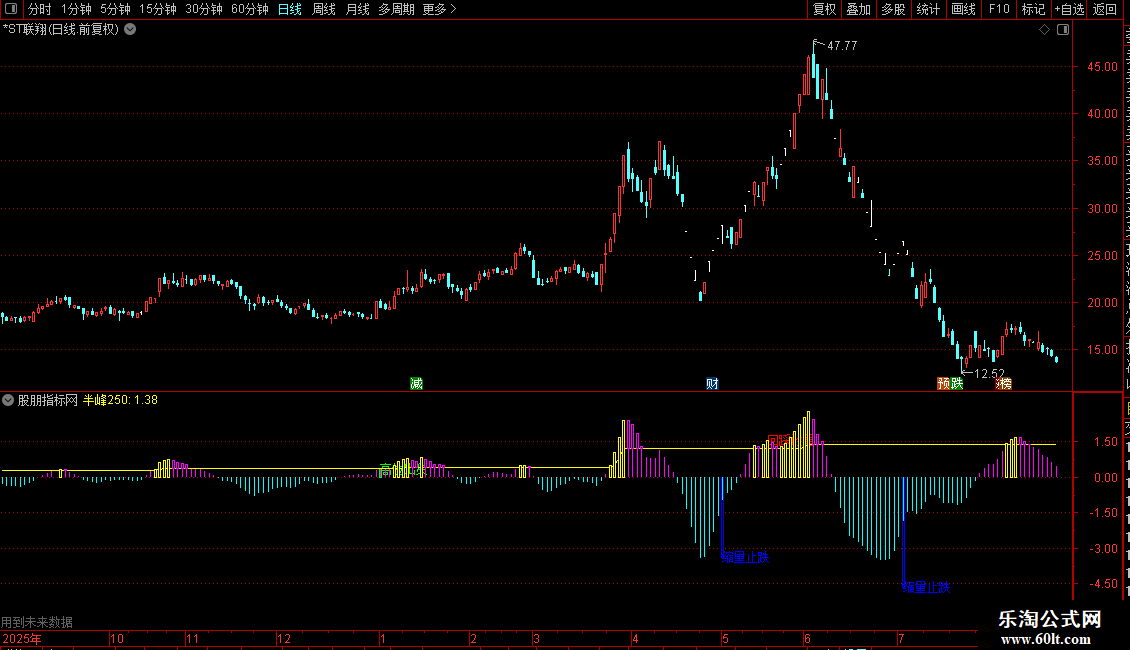Click the 30.00 price axis label
Image resolution: width=1130 pixels, height=650 pixels.
pyautogui.click(x=1103, y=208)
